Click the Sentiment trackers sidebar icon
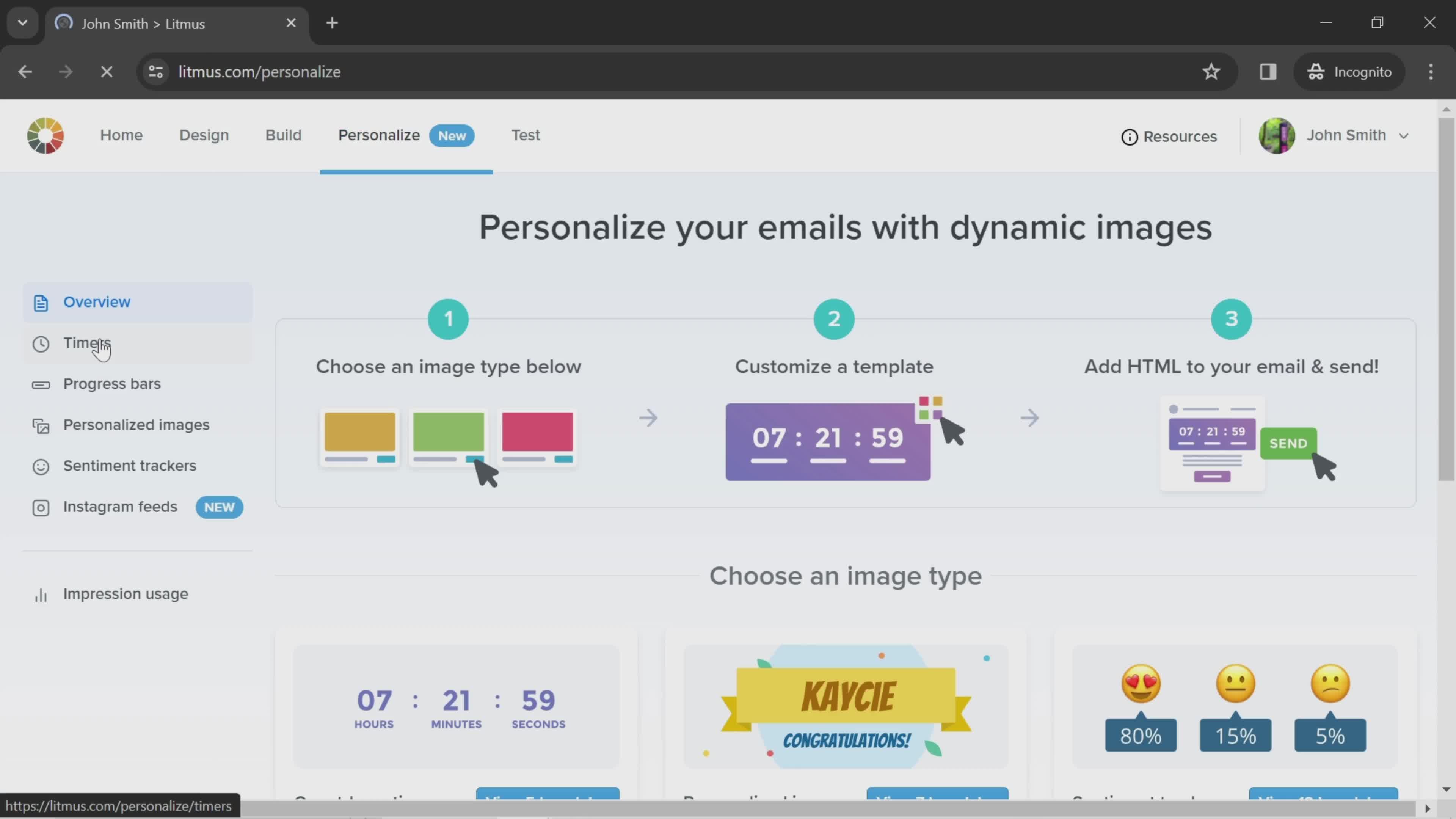Viewport: 1456px width, 819px height. [x=40, y=465]
